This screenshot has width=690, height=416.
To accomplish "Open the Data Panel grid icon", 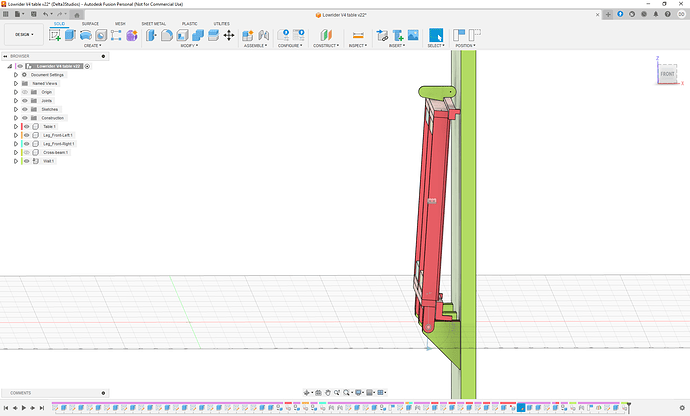I will tap(6, 14).
